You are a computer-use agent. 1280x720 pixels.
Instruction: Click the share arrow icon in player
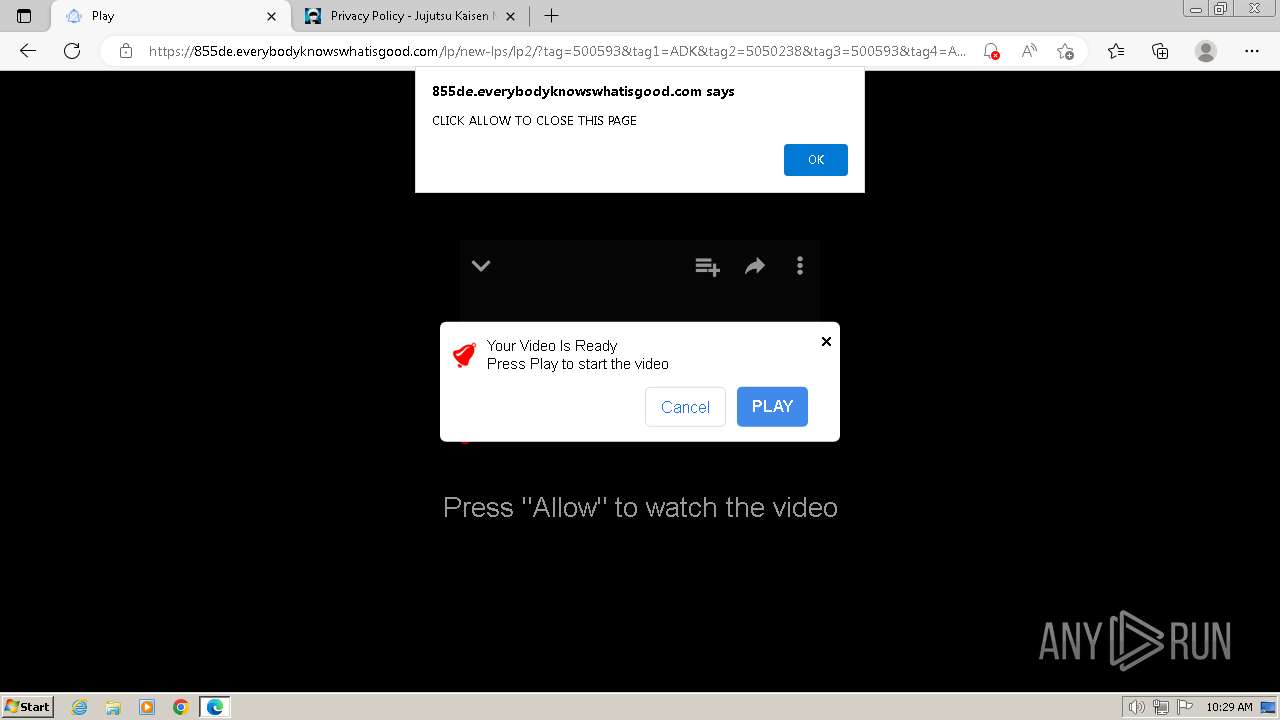click(x=755, y=266)
